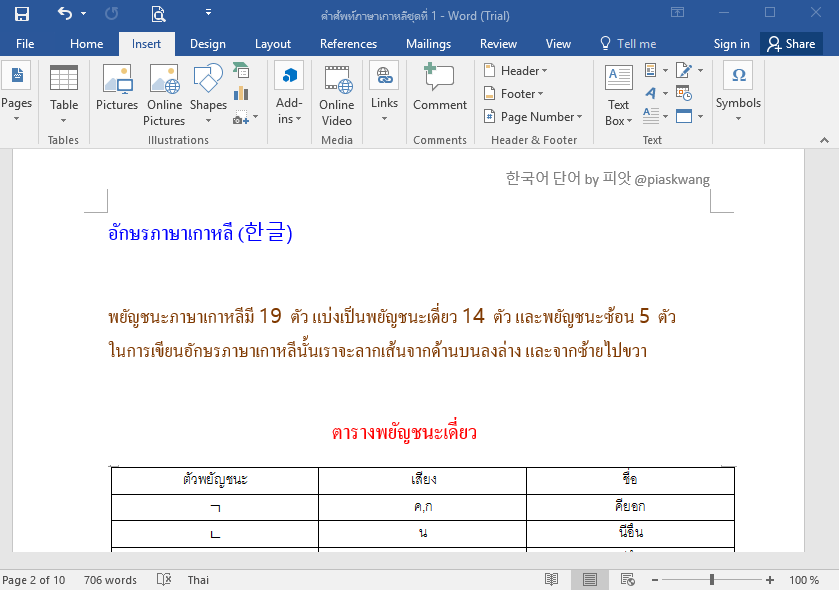The height and width of the screenshot is (590, 839).
Task: Open the File menu
Action: pyautogui.click(x=25, y=44)
